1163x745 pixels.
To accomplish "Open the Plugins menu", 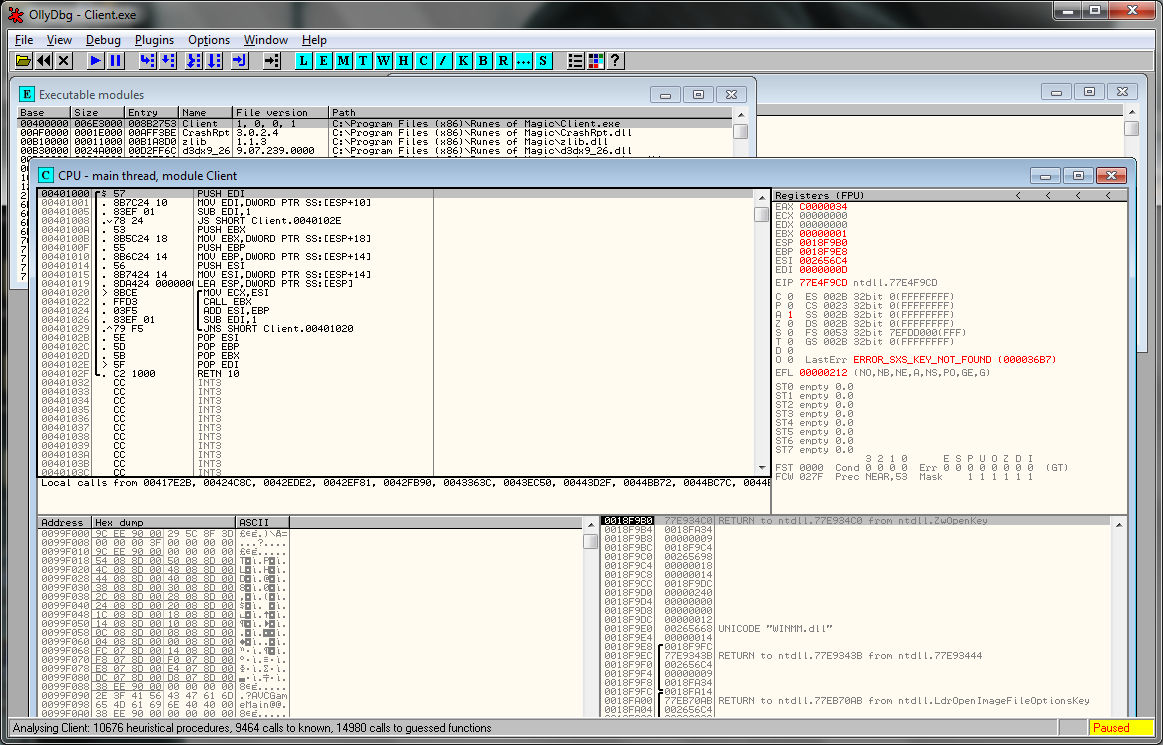I will pyautogui.click(x=154, y=40).
